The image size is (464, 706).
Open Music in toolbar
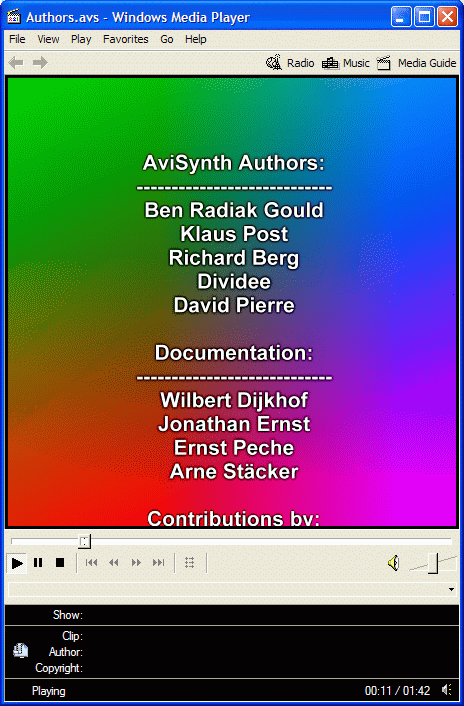click(x=346, y=63)
